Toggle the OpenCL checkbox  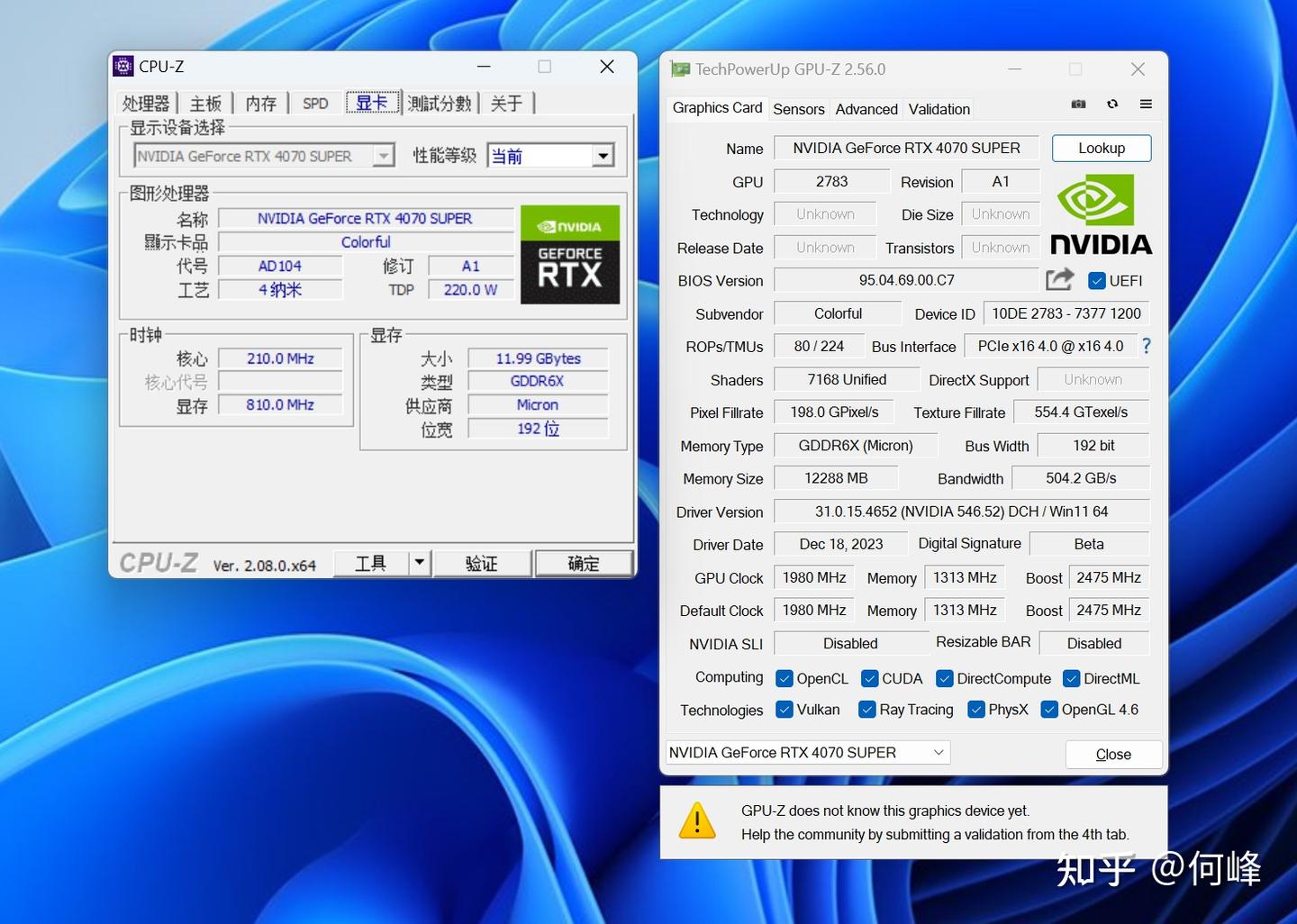[783, 678]
